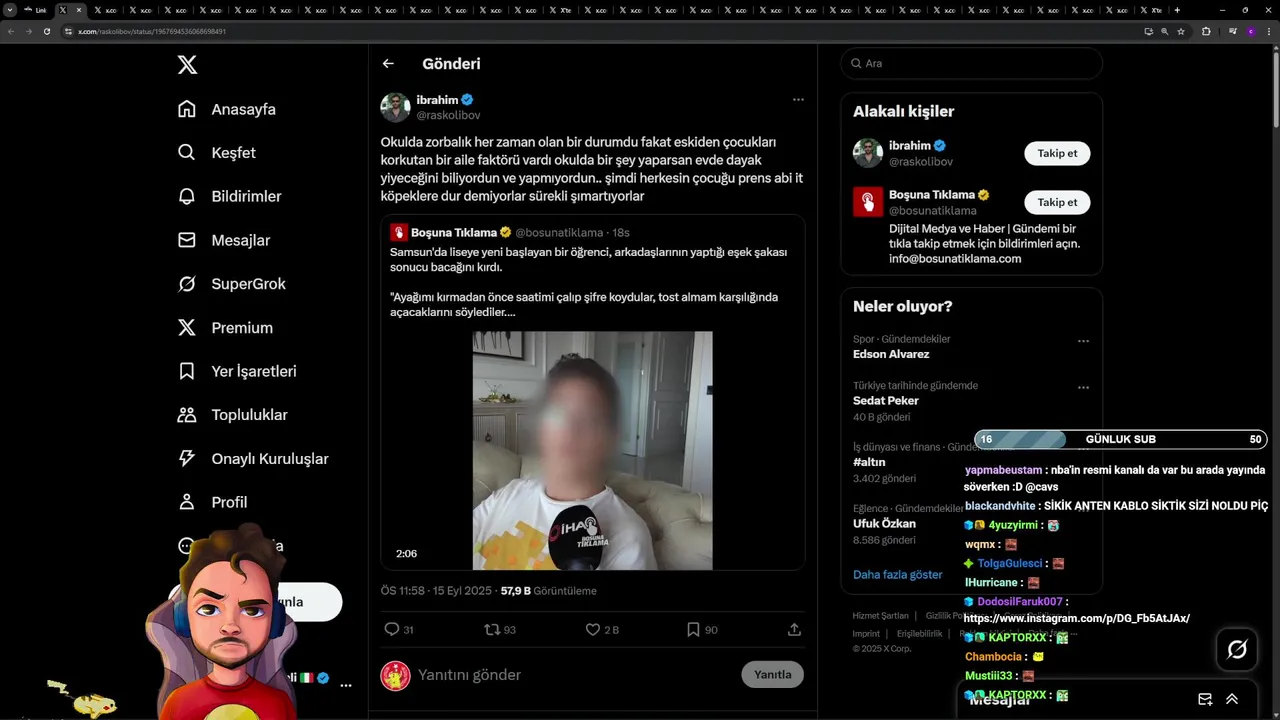Image resolution: width=1280 pixels, height=720 pixels.
Task: Open SuperGrok from the sidebar
Action: tap(231, 284)
